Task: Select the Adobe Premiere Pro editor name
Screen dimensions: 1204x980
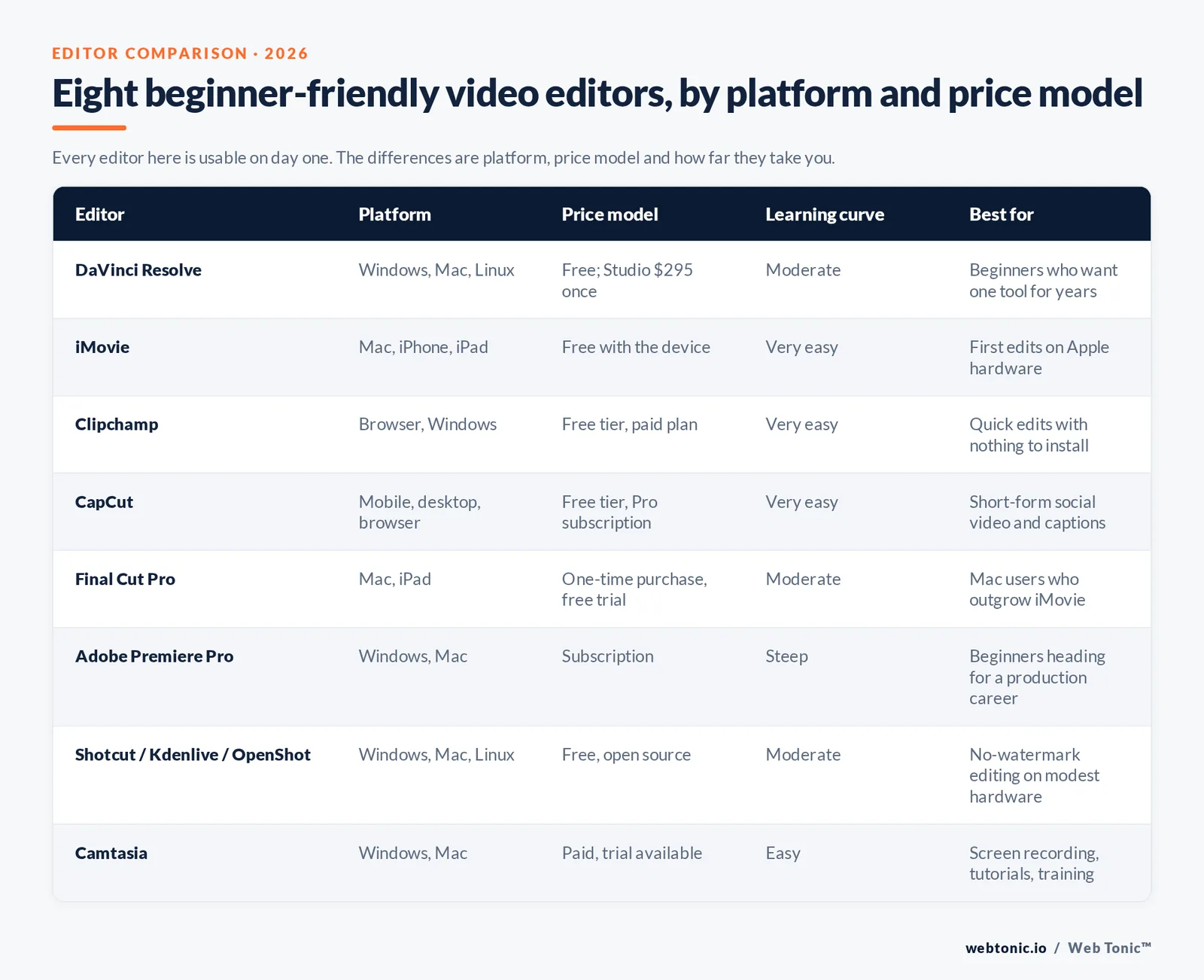Action: (x=154, y=656)
